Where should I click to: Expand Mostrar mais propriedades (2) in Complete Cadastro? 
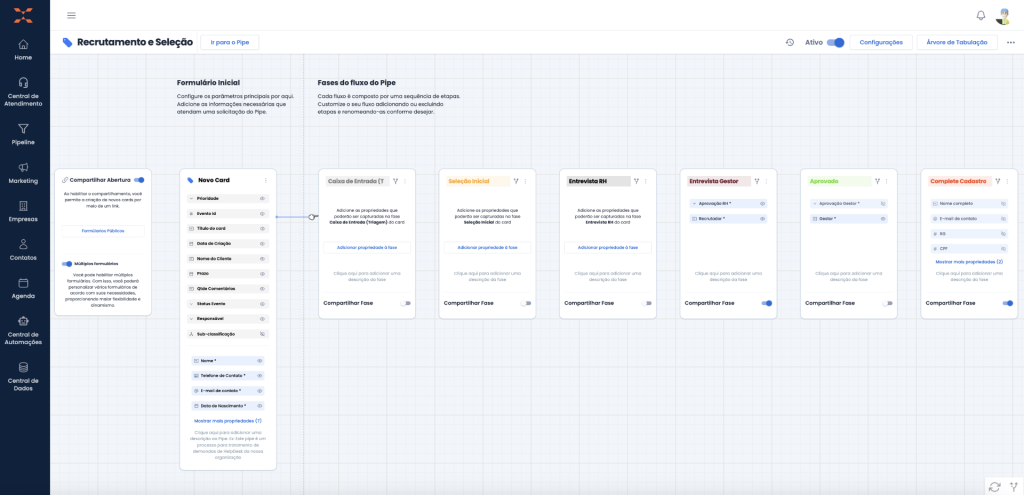coord(968,262)
